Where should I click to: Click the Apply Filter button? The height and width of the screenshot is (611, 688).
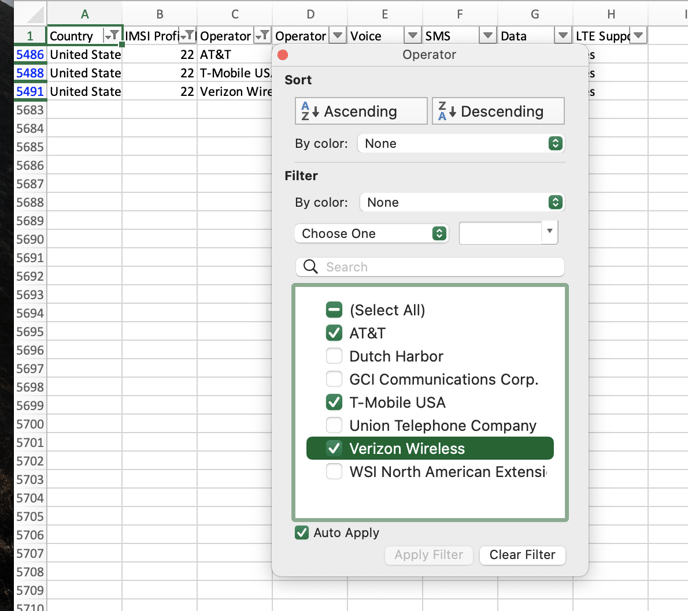coord(429,555)
